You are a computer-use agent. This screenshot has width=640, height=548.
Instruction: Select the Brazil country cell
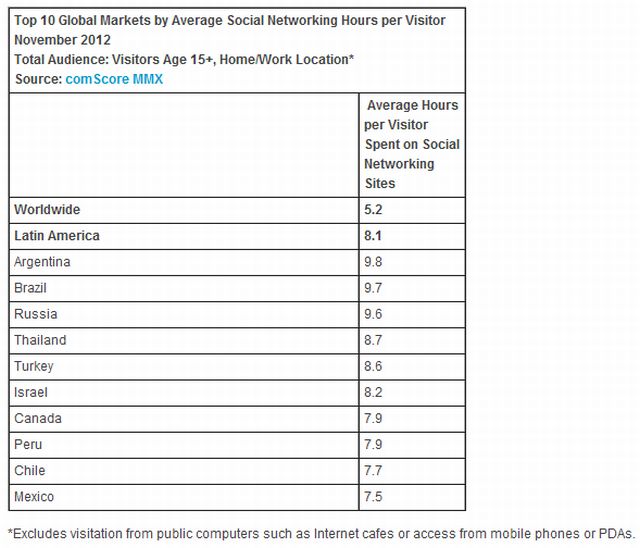[31, 288]
